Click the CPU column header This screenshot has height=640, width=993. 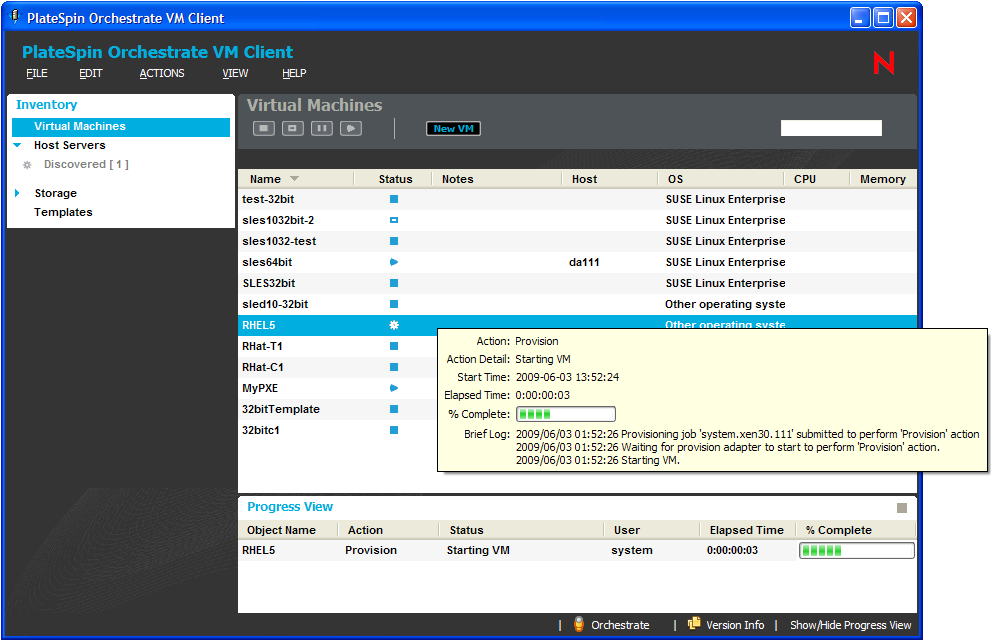tap(805, 179)
